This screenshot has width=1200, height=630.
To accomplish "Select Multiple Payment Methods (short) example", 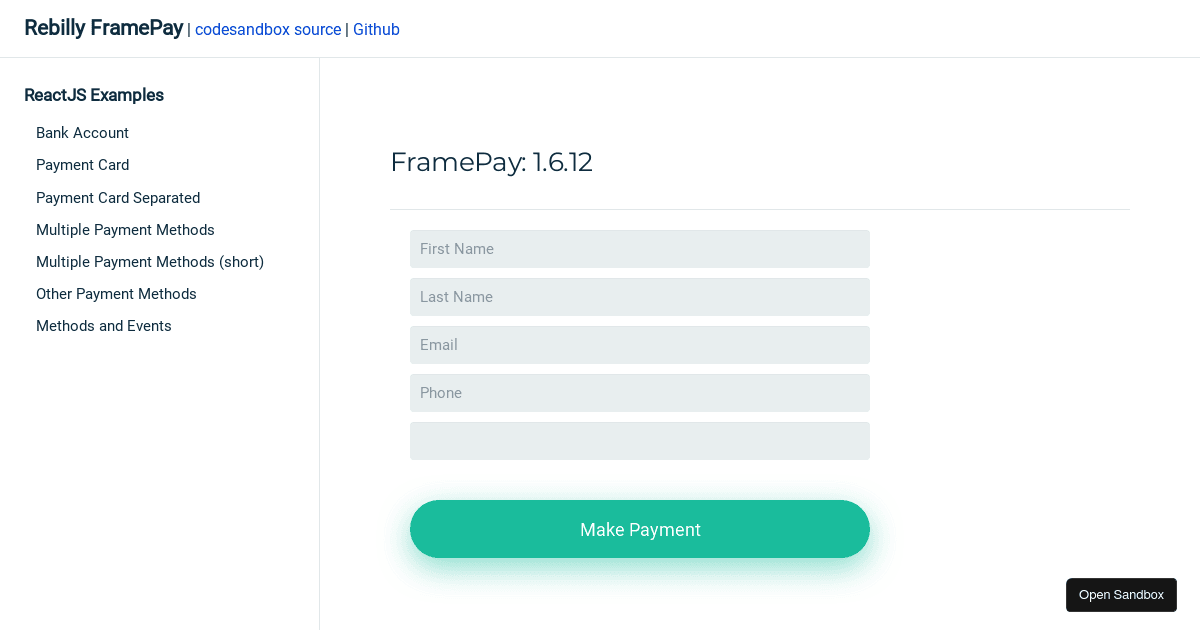I will [150, 262].
